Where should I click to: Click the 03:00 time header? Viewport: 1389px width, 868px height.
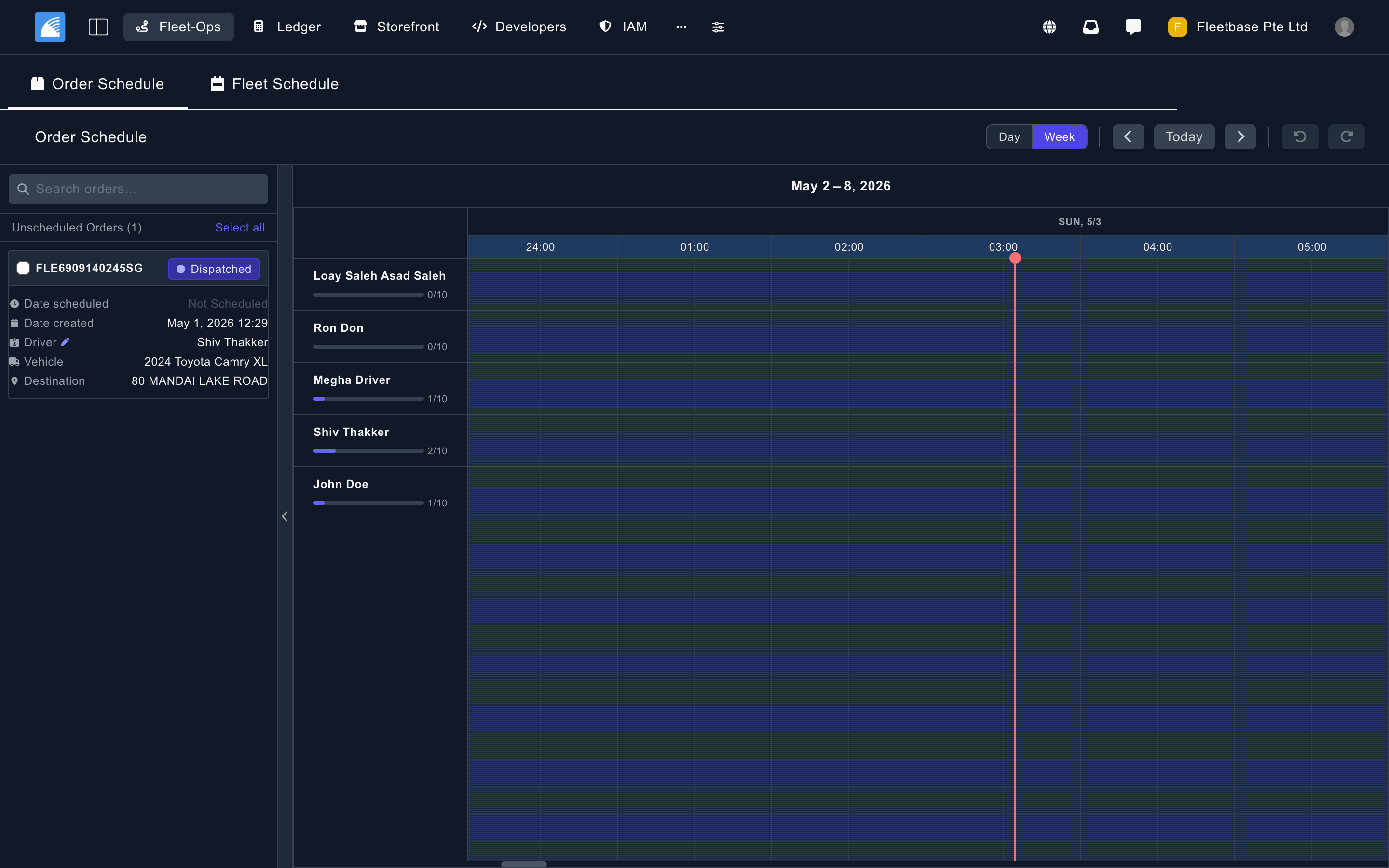coord(1003,247)
